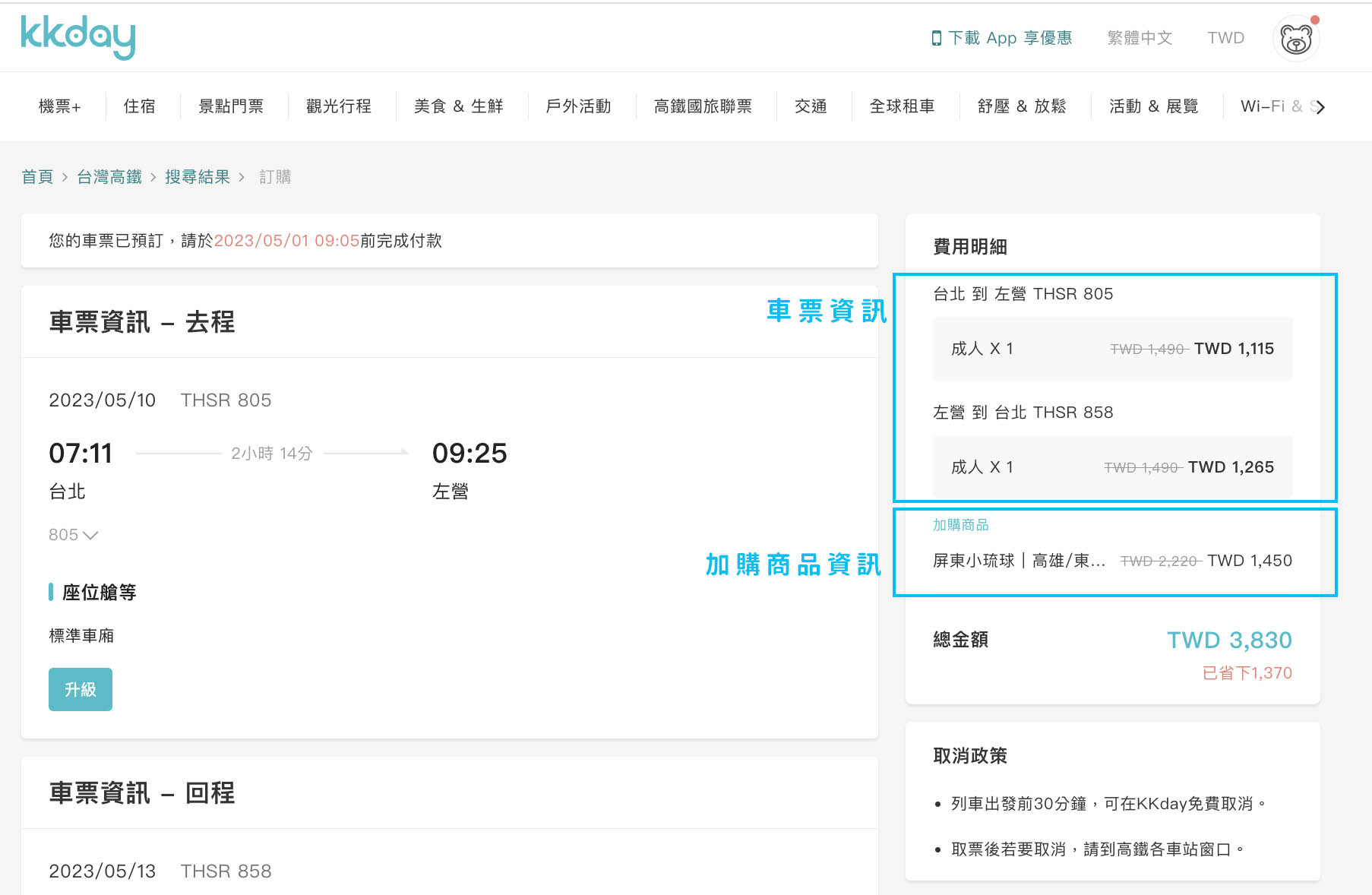The image size is (1372, 895).
Task: Click the 車票資訊 – 回程 heading
Action: [142, 793]
